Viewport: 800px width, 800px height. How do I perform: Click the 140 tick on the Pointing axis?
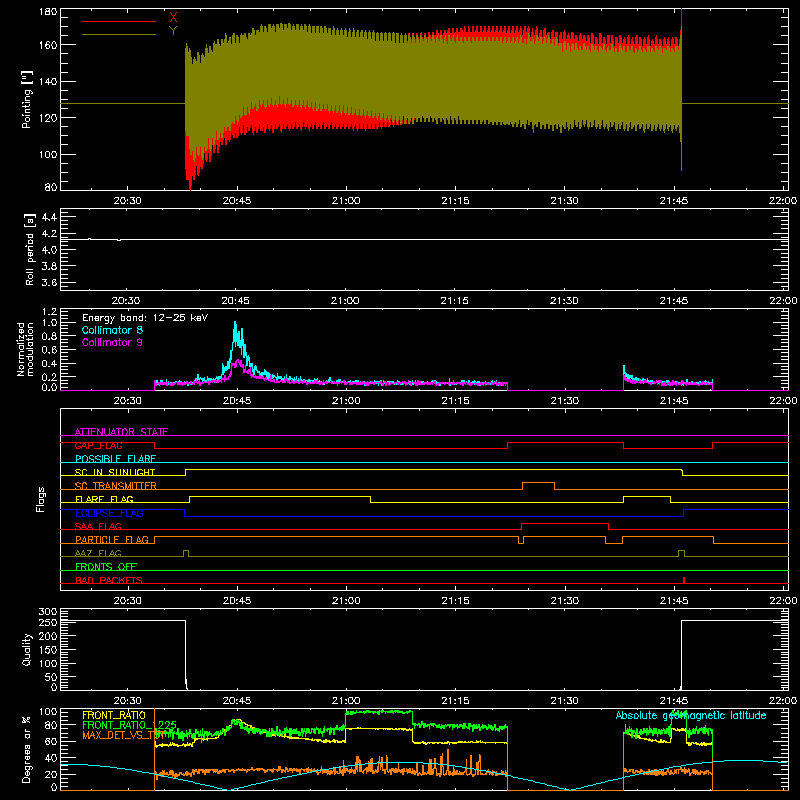[x=48, y=81]
